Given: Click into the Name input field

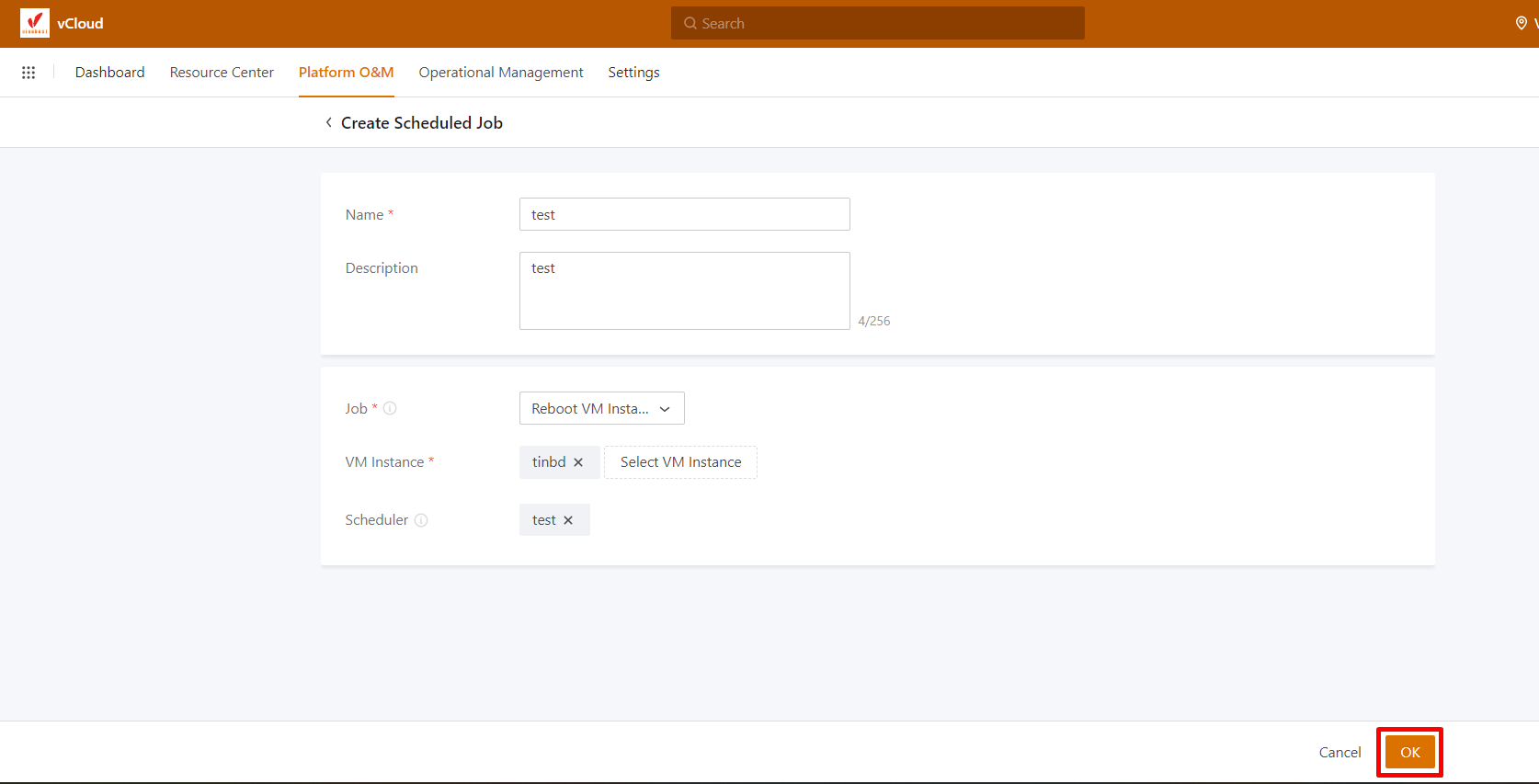Looking at the screenshot, I should coord(684,214).
